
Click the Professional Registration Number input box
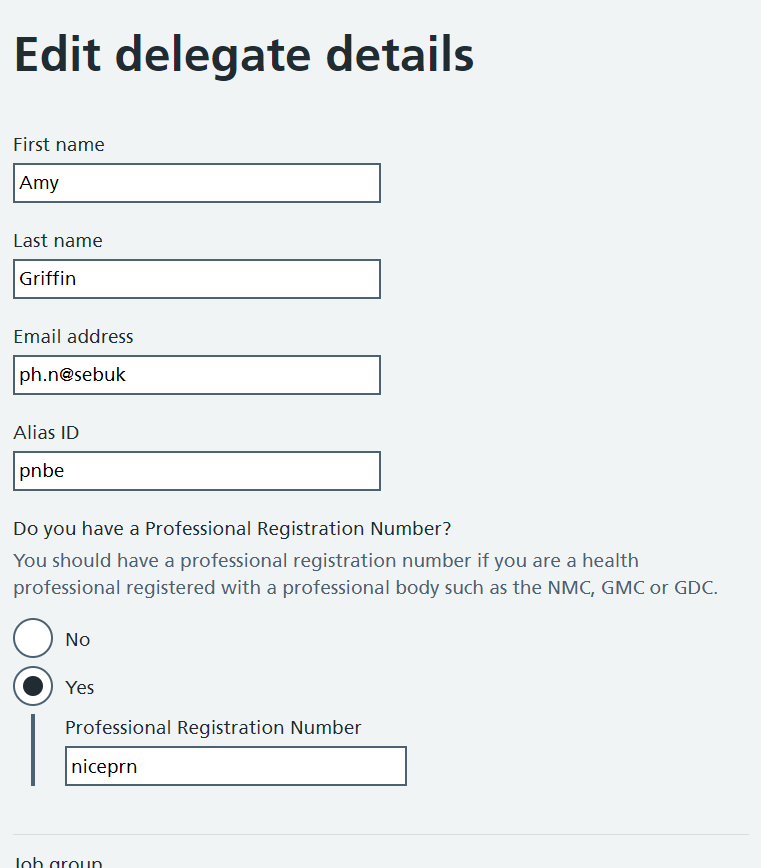236,766
